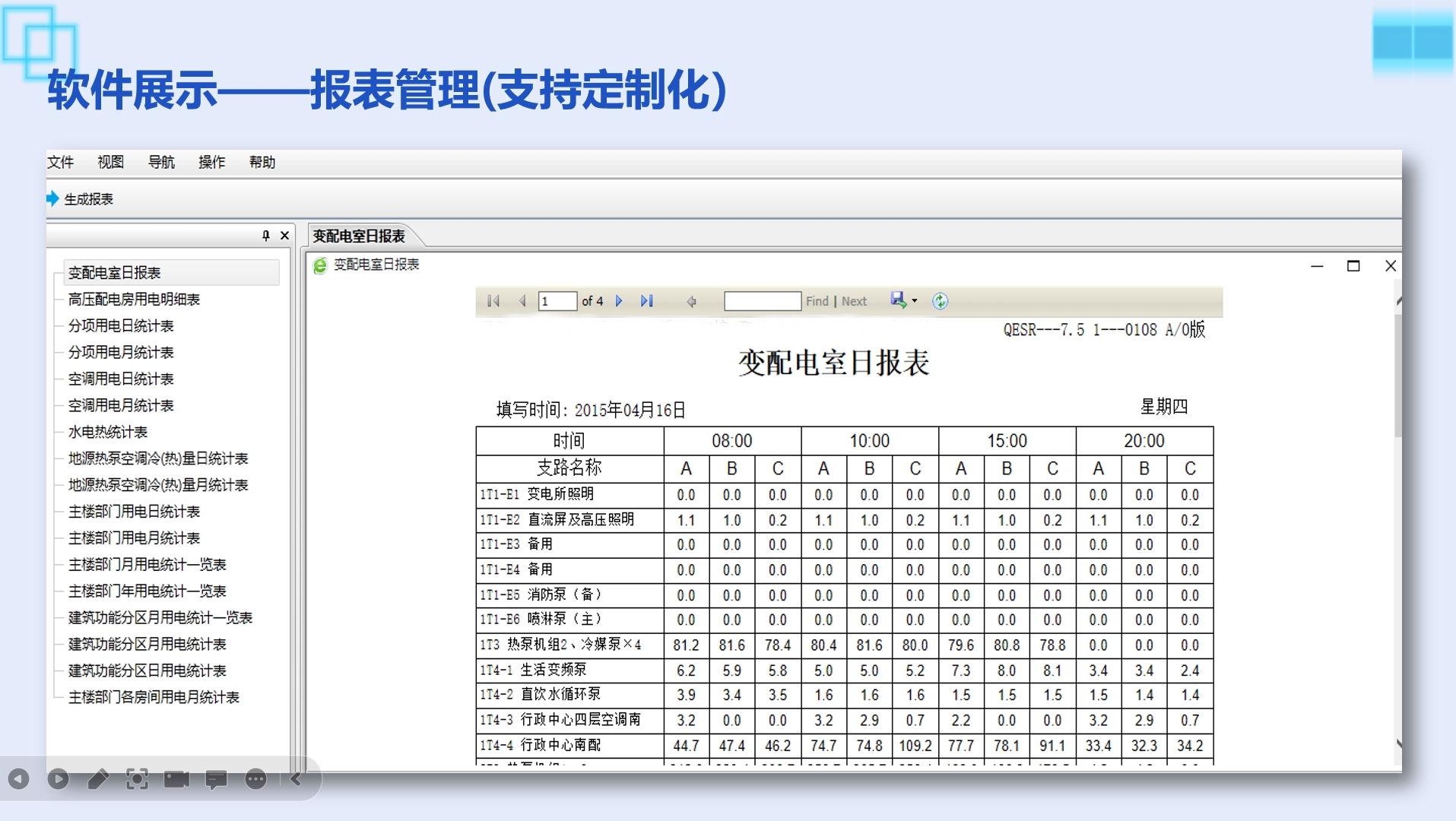Go to previous report page arrow

(x=522, y=301)
